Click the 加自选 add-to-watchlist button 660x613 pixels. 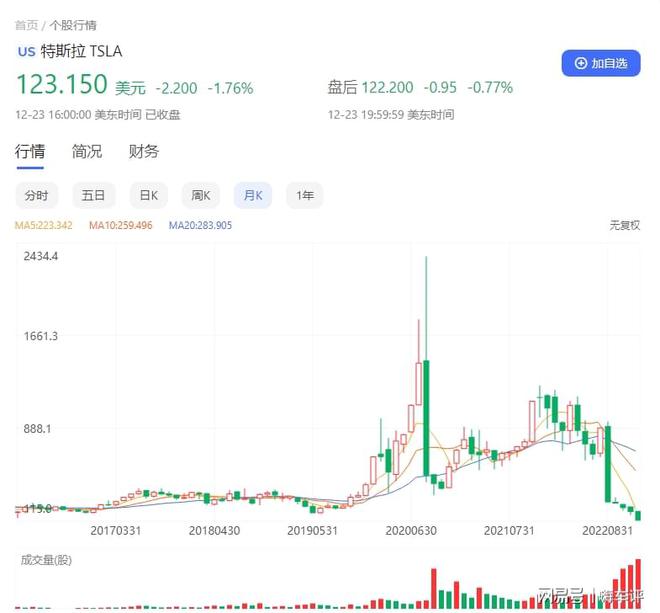(601, 63)
